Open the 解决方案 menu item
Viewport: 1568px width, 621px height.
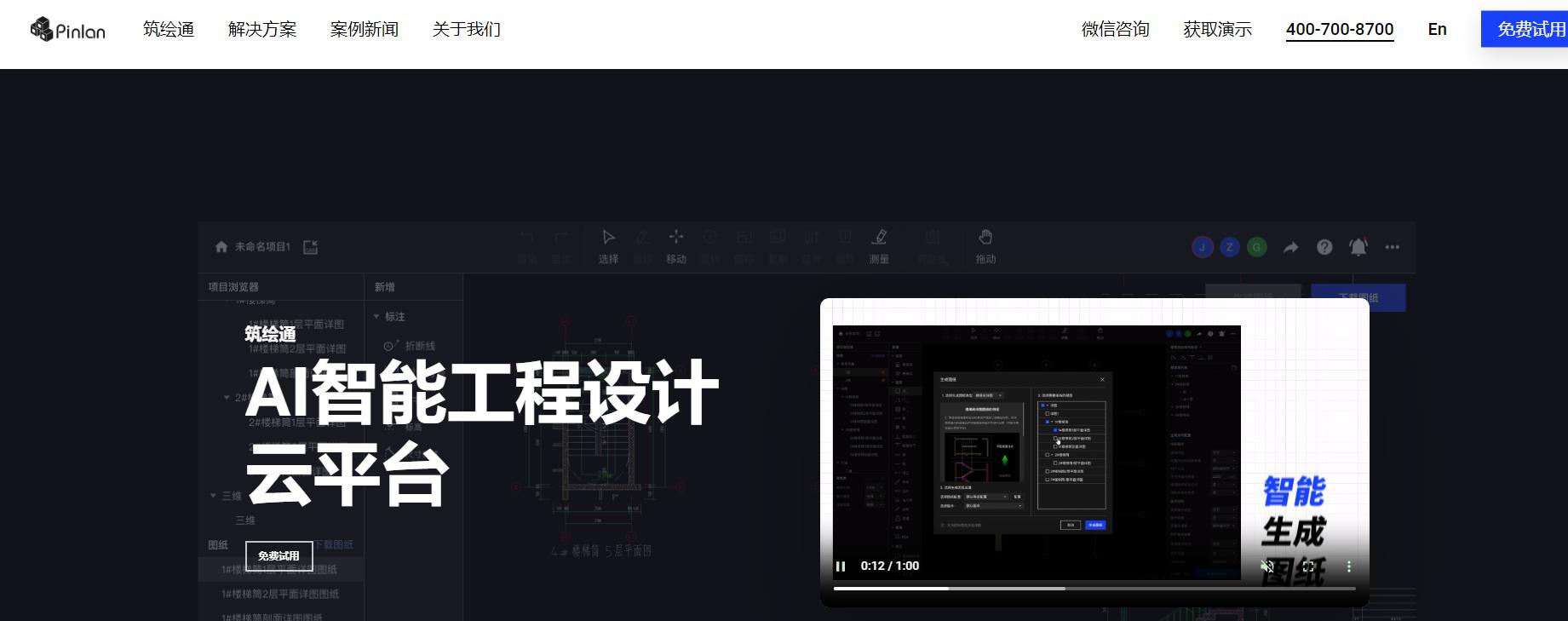click(x=262, y=30)
